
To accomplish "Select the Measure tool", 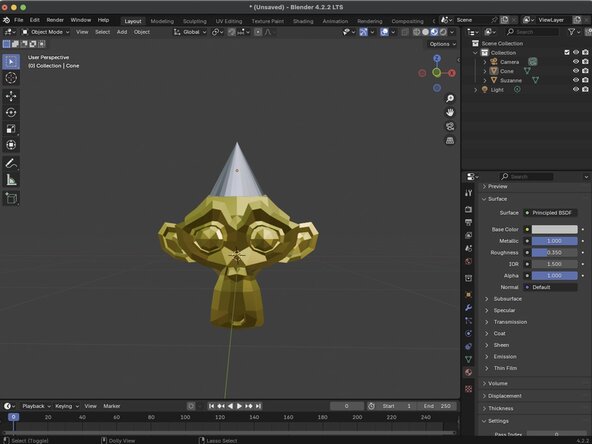I will (11, 180).
